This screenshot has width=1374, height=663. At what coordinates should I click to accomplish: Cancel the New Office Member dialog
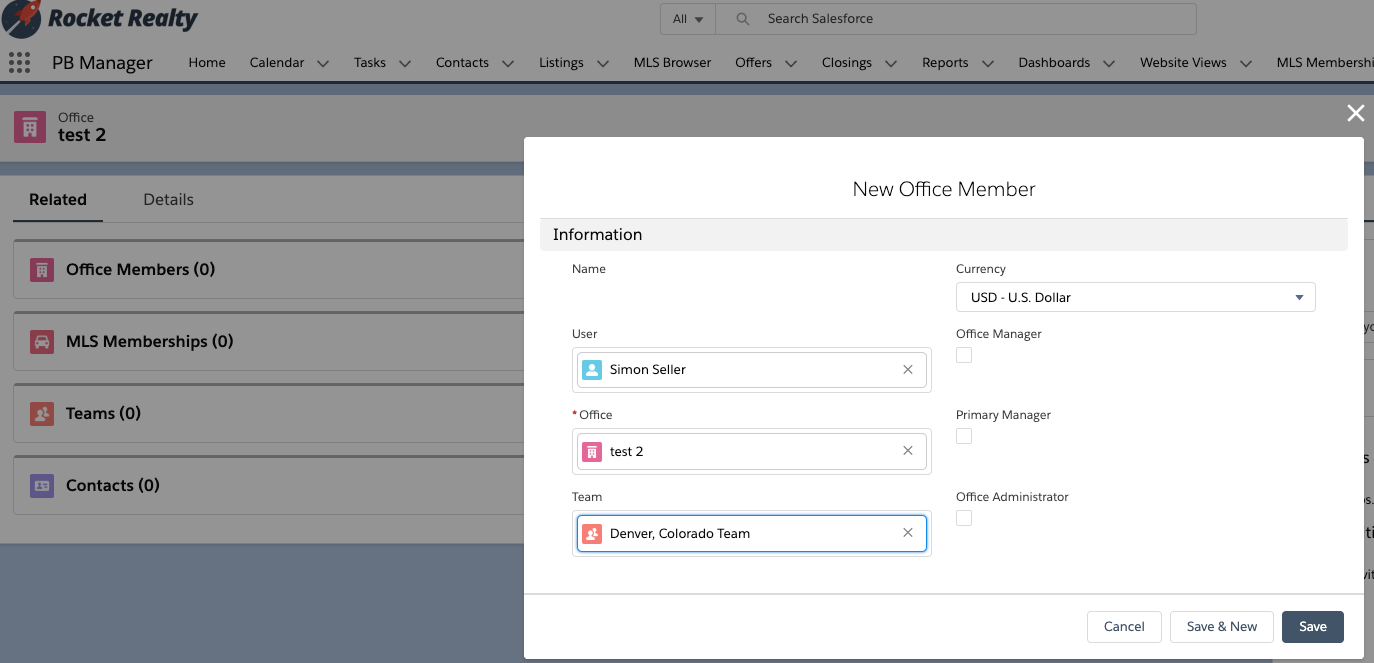pyautogui.click(x=1124, y=626)
